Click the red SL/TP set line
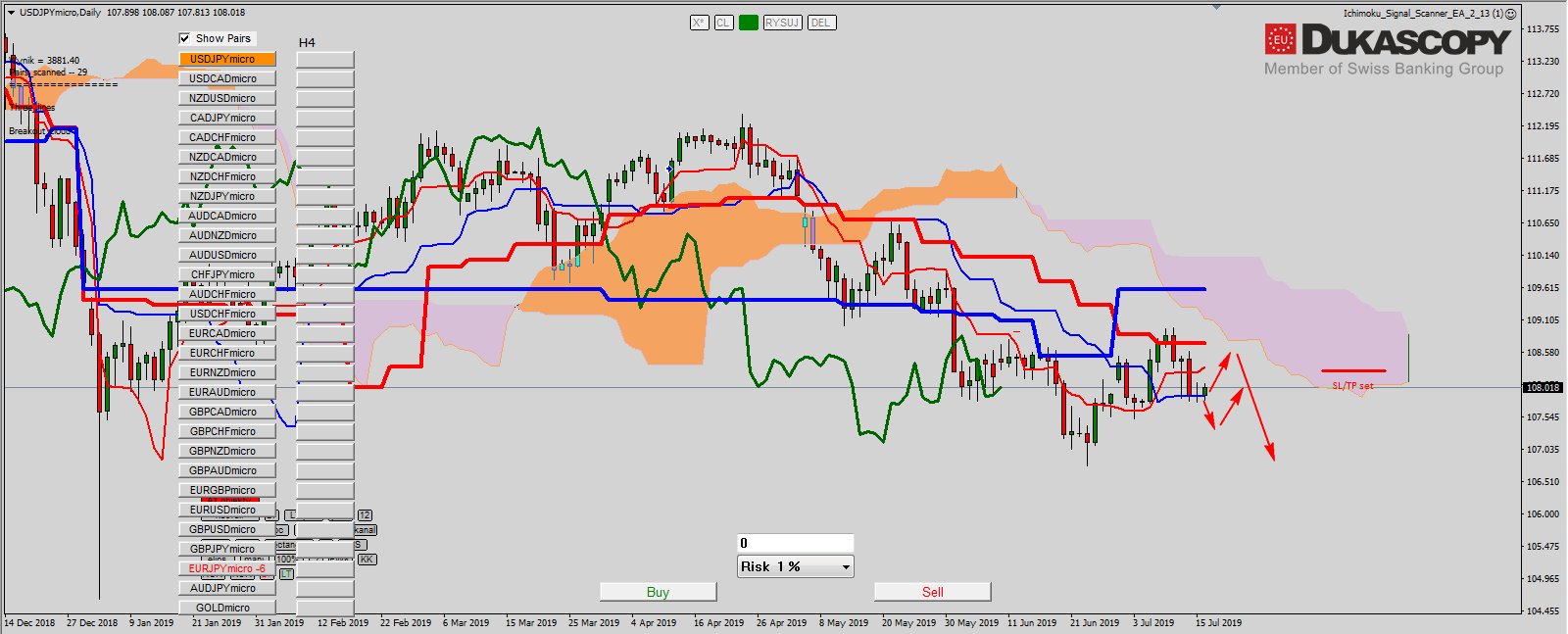Screen dimensions: 1568x634 1353,371
